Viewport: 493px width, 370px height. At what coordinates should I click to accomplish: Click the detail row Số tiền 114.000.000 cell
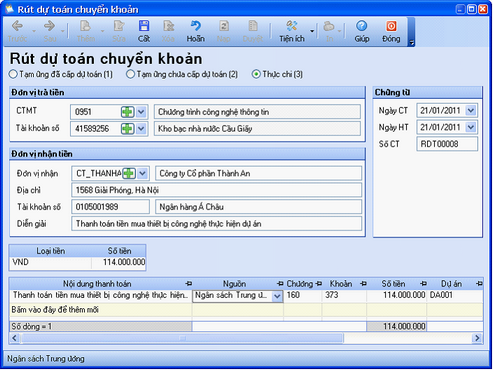coord(397,295)
